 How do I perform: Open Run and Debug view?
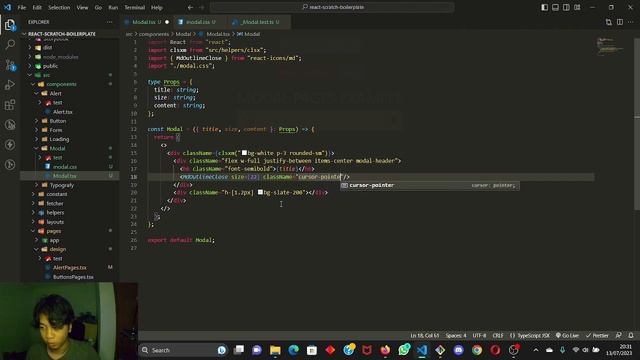(10, 84)
